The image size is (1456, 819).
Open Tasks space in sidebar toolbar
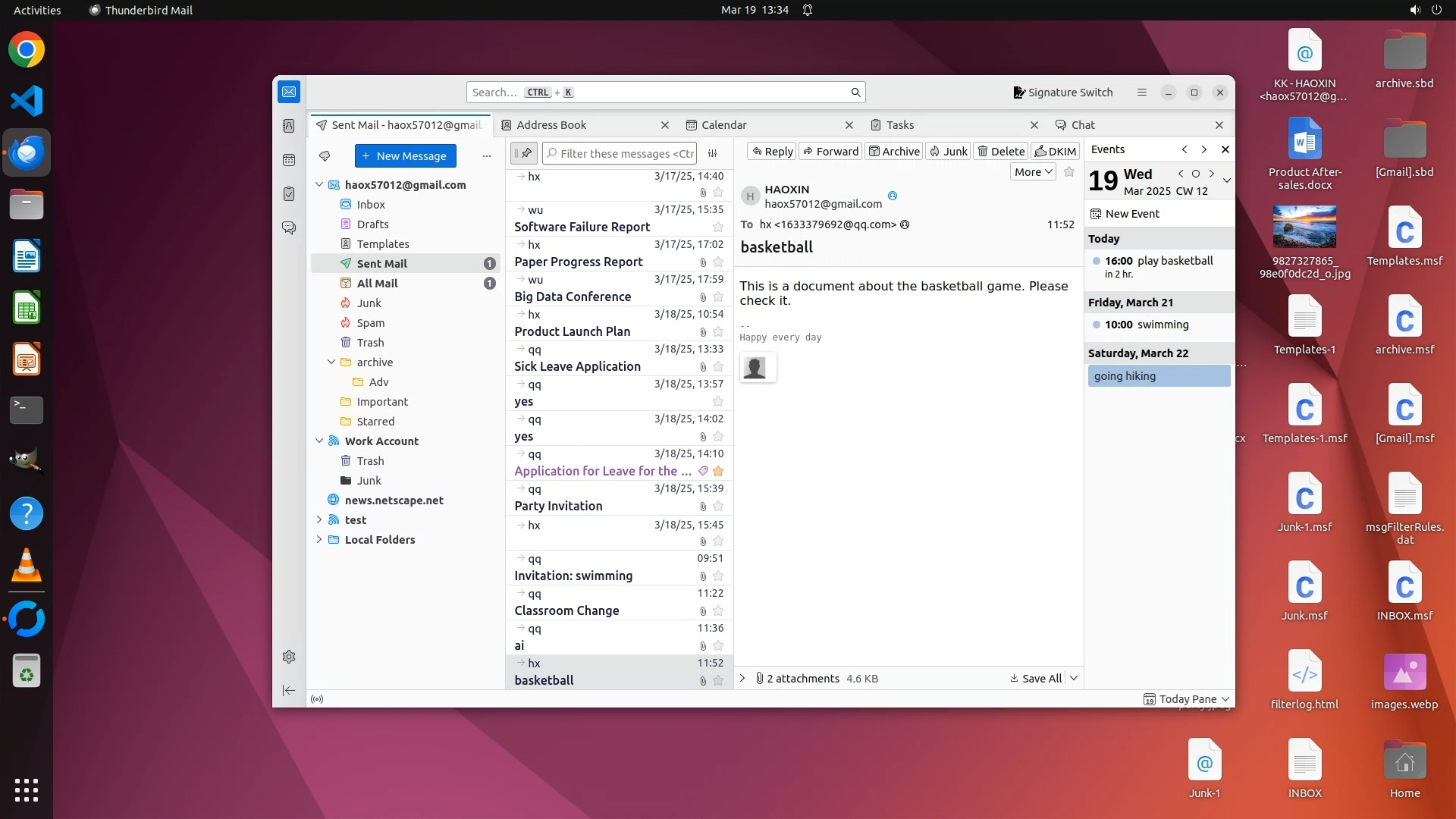(289, 194)
